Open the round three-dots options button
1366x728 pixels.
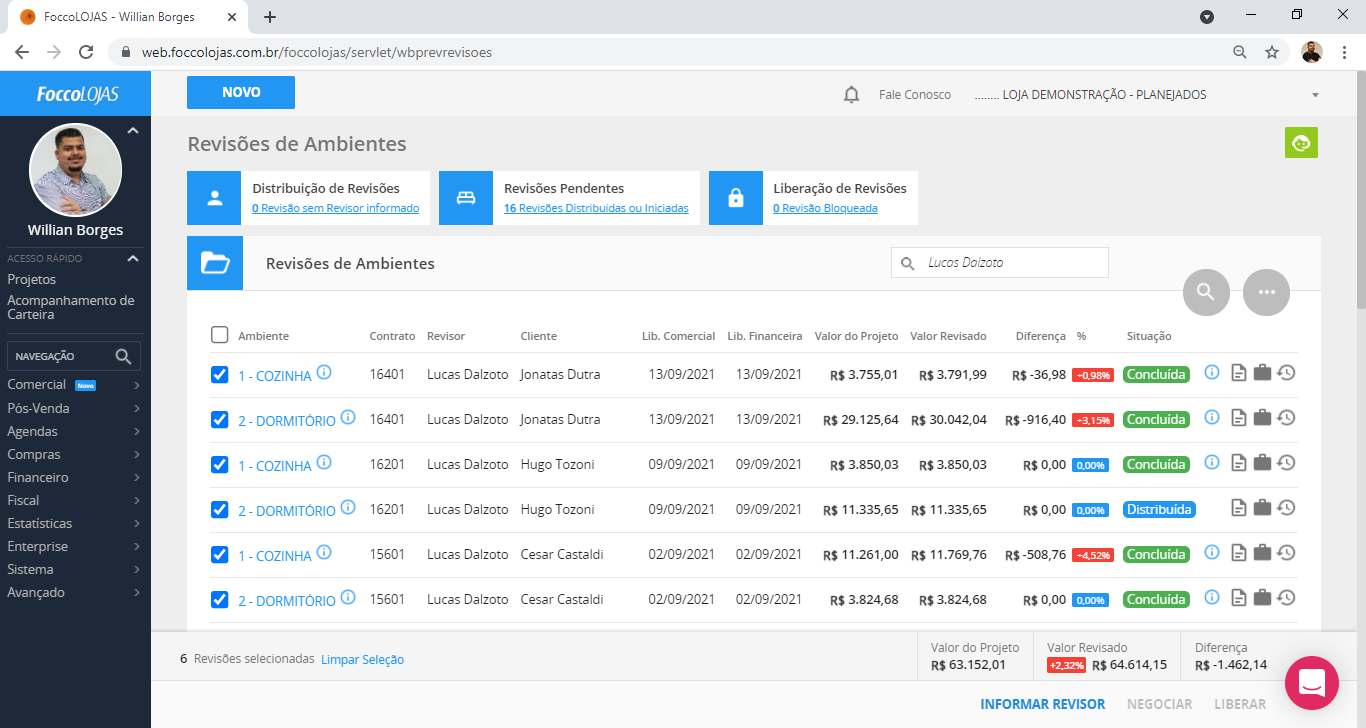(x=1266, y=292)
